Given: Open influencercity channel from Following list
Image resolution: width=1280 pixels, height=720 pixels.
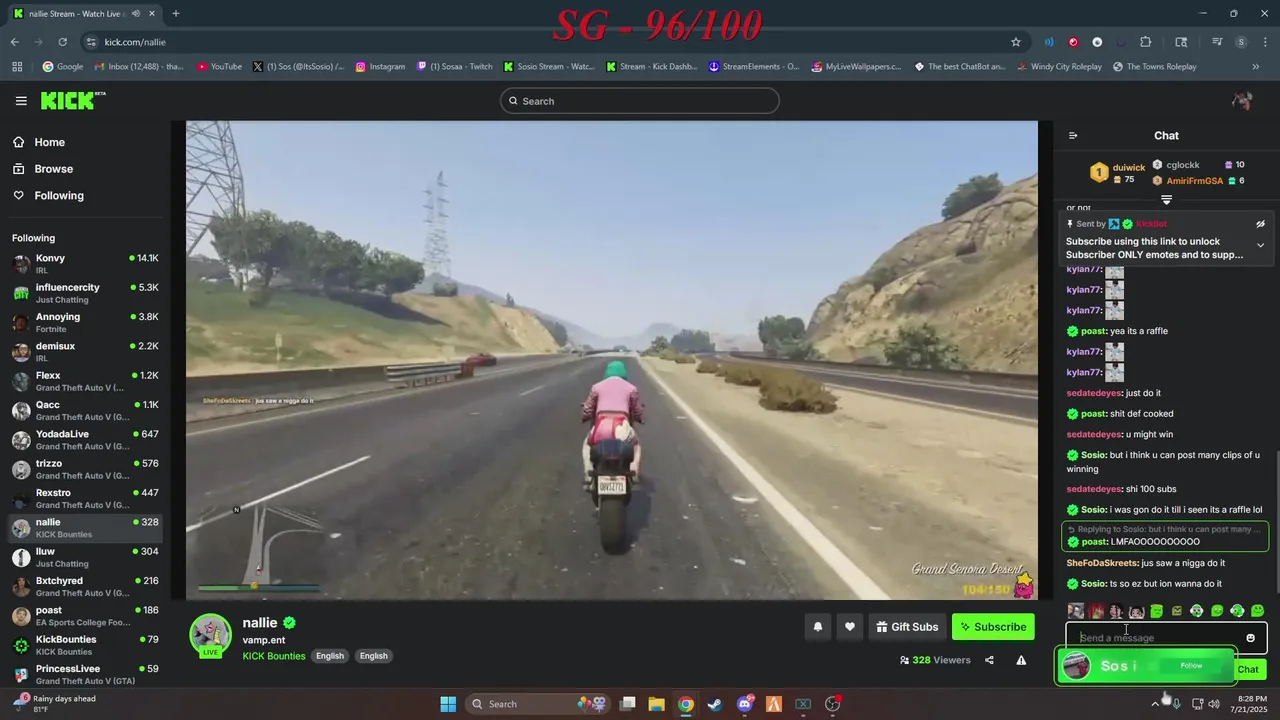Looking at the screenshot, I should click(84, 293).
